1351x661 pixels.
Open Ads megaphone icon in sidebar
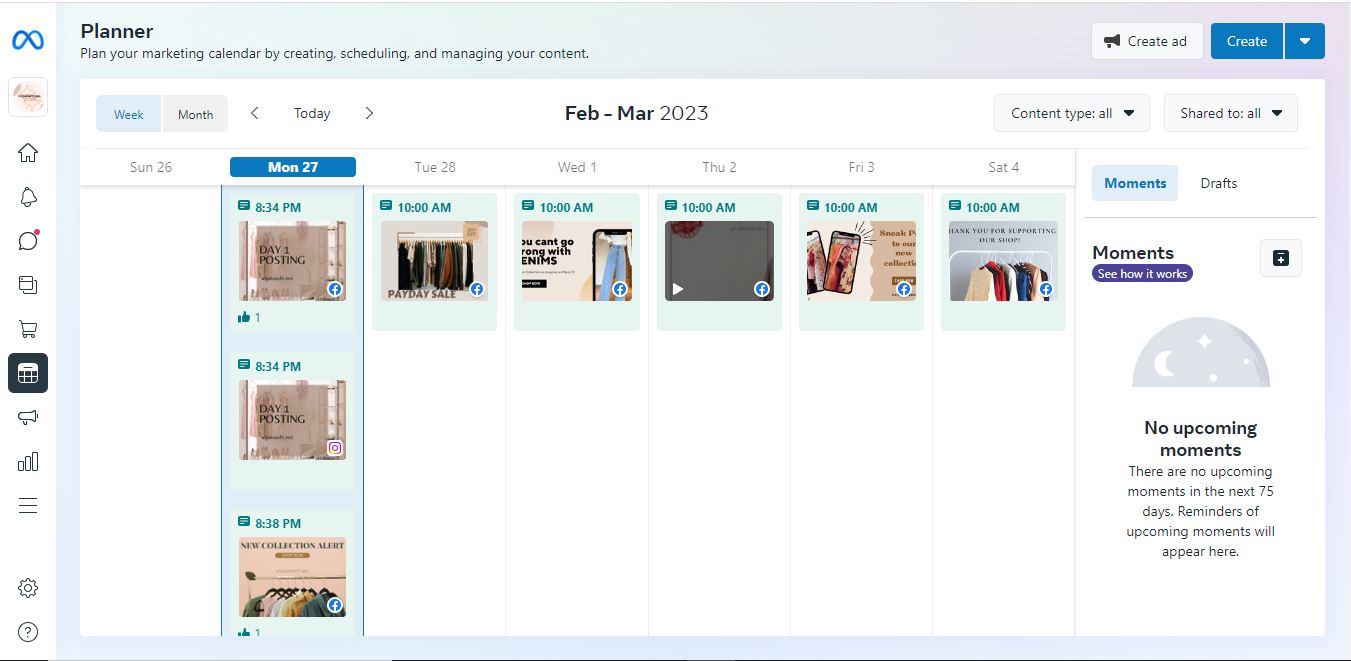[x=28, y=417]
